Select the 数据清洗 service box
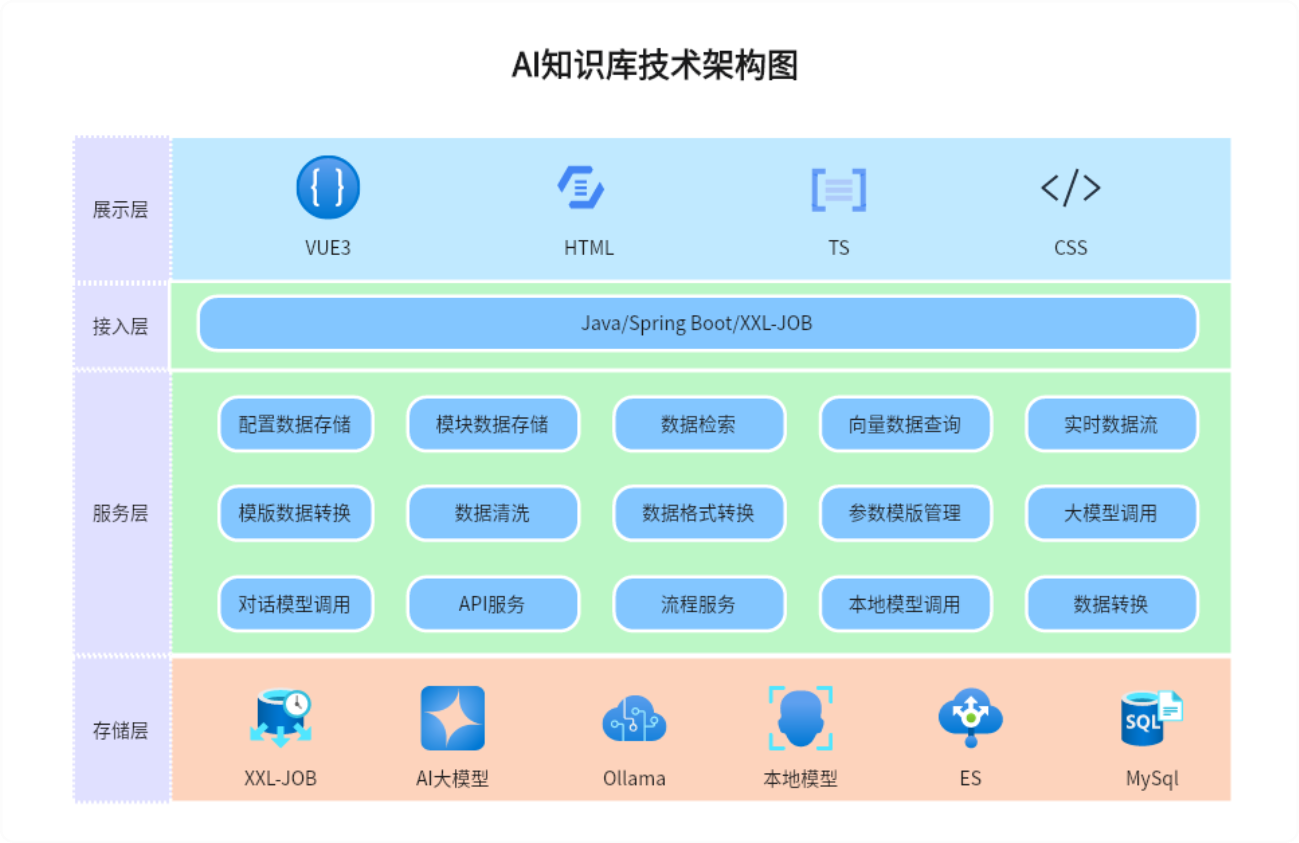This screenshot has height=843, width=1299. (493, 514)
